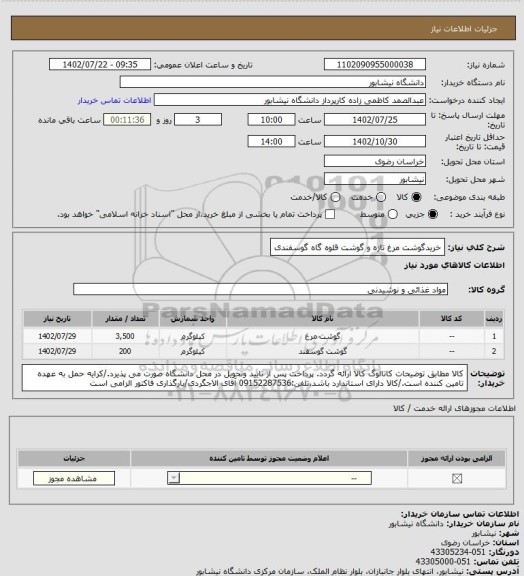Click the general description field خریدگوشت مرغ تازه
Screen dimensions: 524x576
(357, 247)
